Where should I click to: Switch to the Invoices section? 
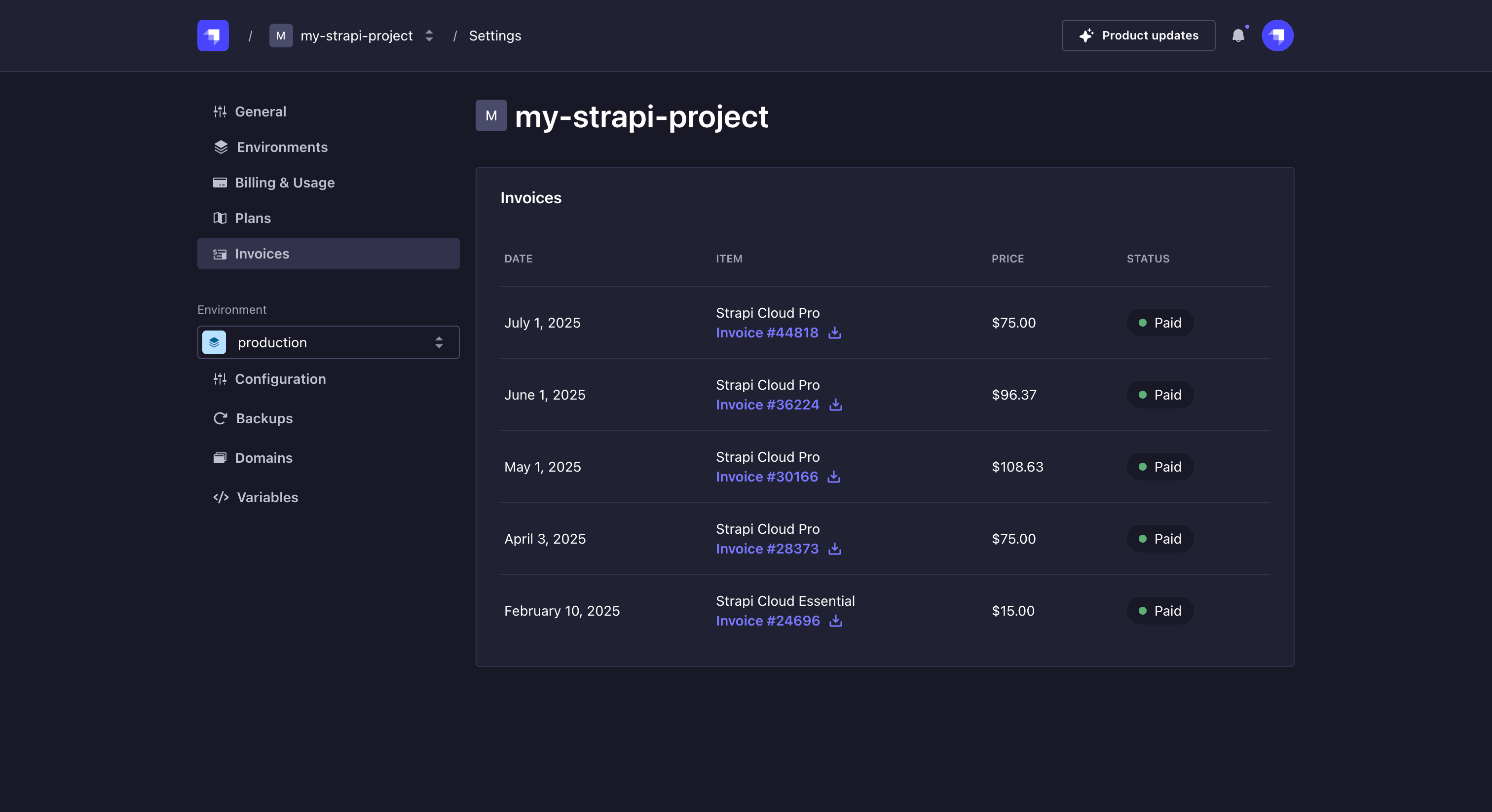pyautogui.click(x=262, y=254)
